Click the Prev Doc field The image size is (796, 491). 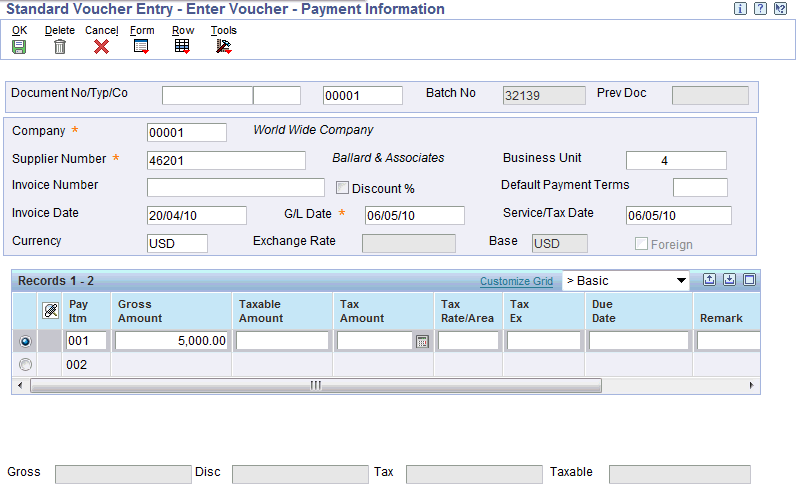710,95
